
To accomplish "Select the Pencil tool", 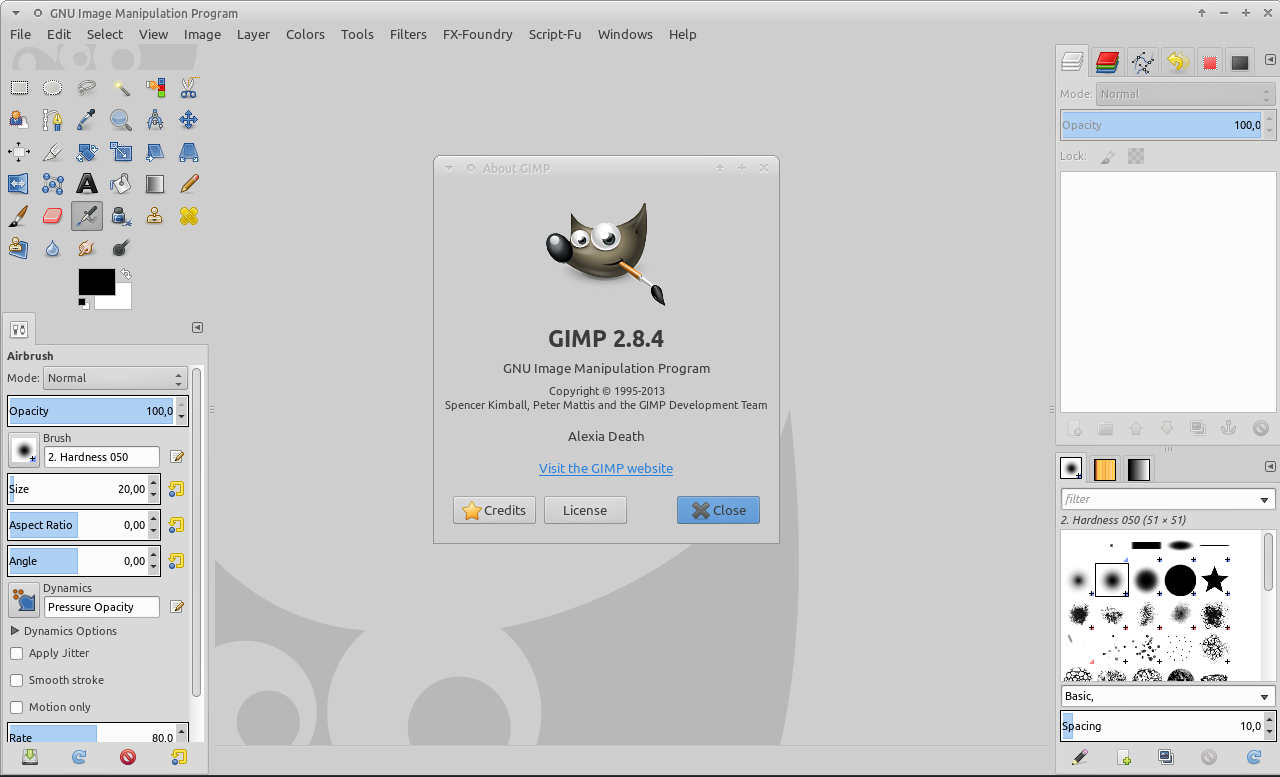I will click(189, 184).
